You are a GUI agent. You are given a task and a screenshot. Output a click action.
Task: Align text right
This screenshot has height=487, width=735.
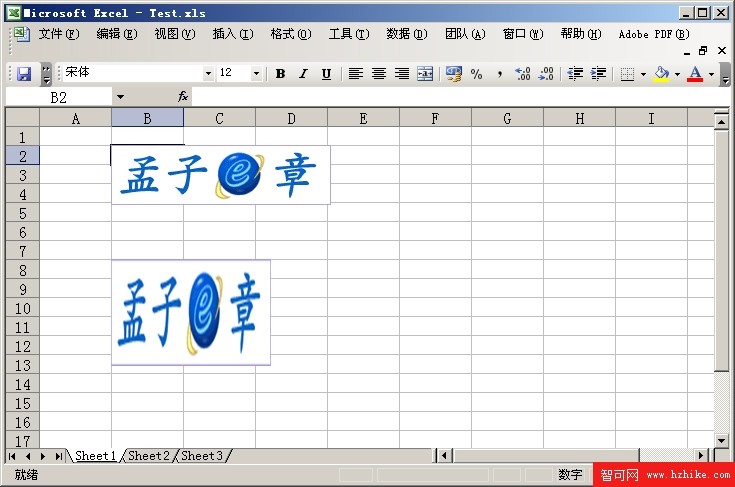[402, 74]
